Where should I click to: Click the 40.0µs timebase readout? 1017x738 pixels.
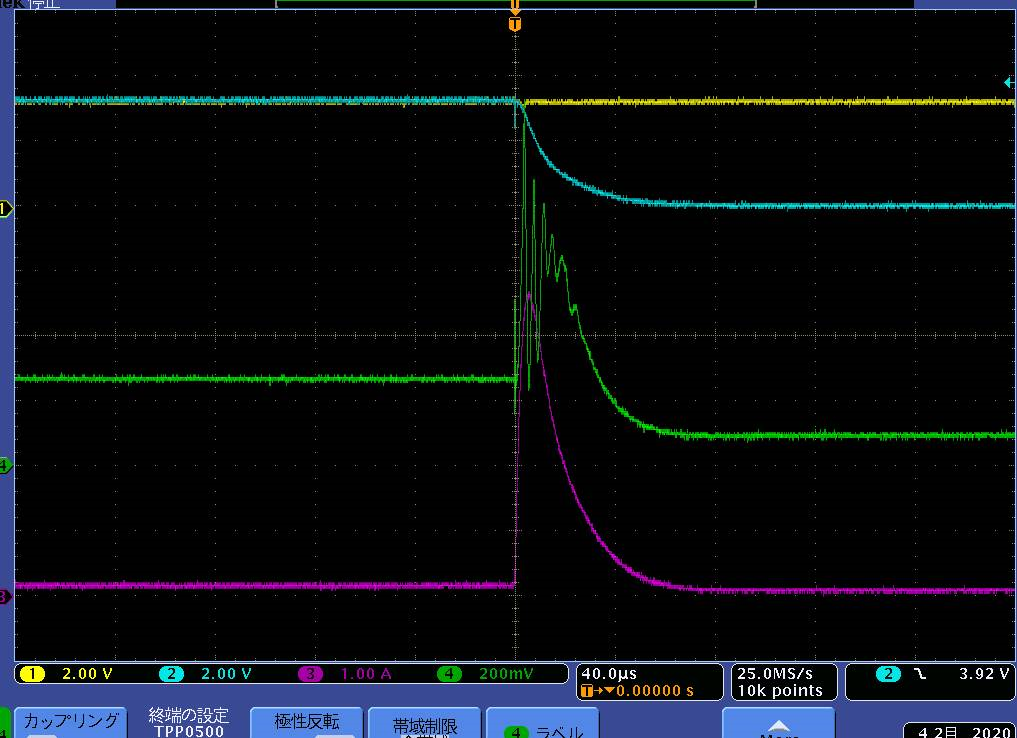[608, 674]
